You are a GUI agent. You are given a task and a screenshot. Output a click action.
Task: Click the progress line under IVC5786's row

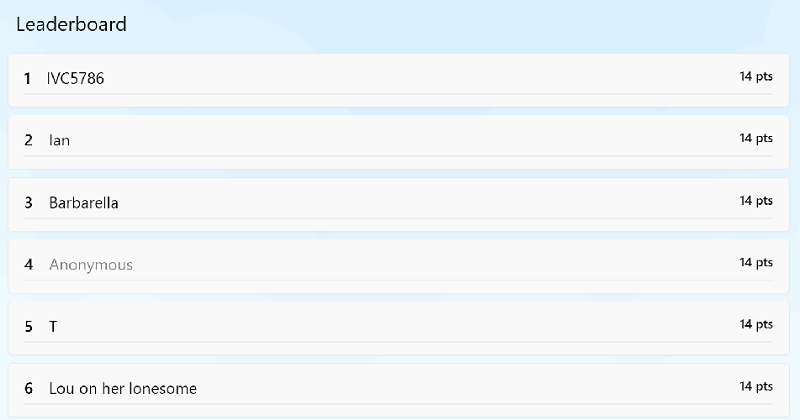(400, 94)
